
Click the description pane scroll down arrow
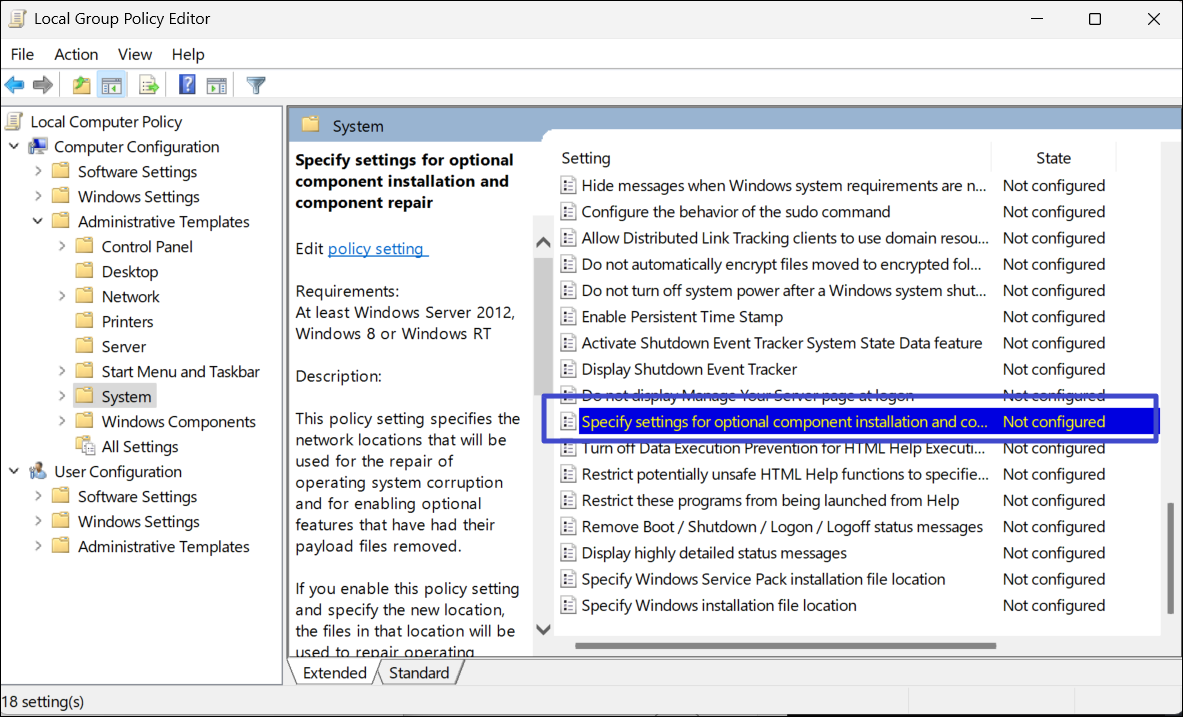544,629
